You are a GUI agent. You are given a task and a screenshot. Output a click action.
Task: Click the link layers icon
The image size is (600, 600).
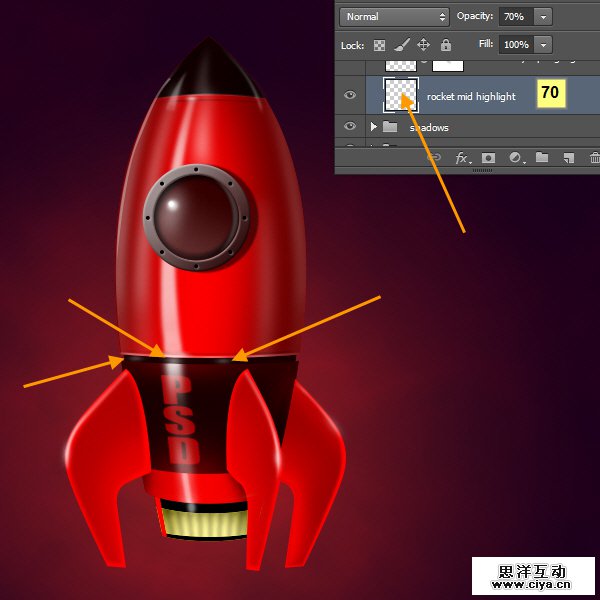point(434,158)
